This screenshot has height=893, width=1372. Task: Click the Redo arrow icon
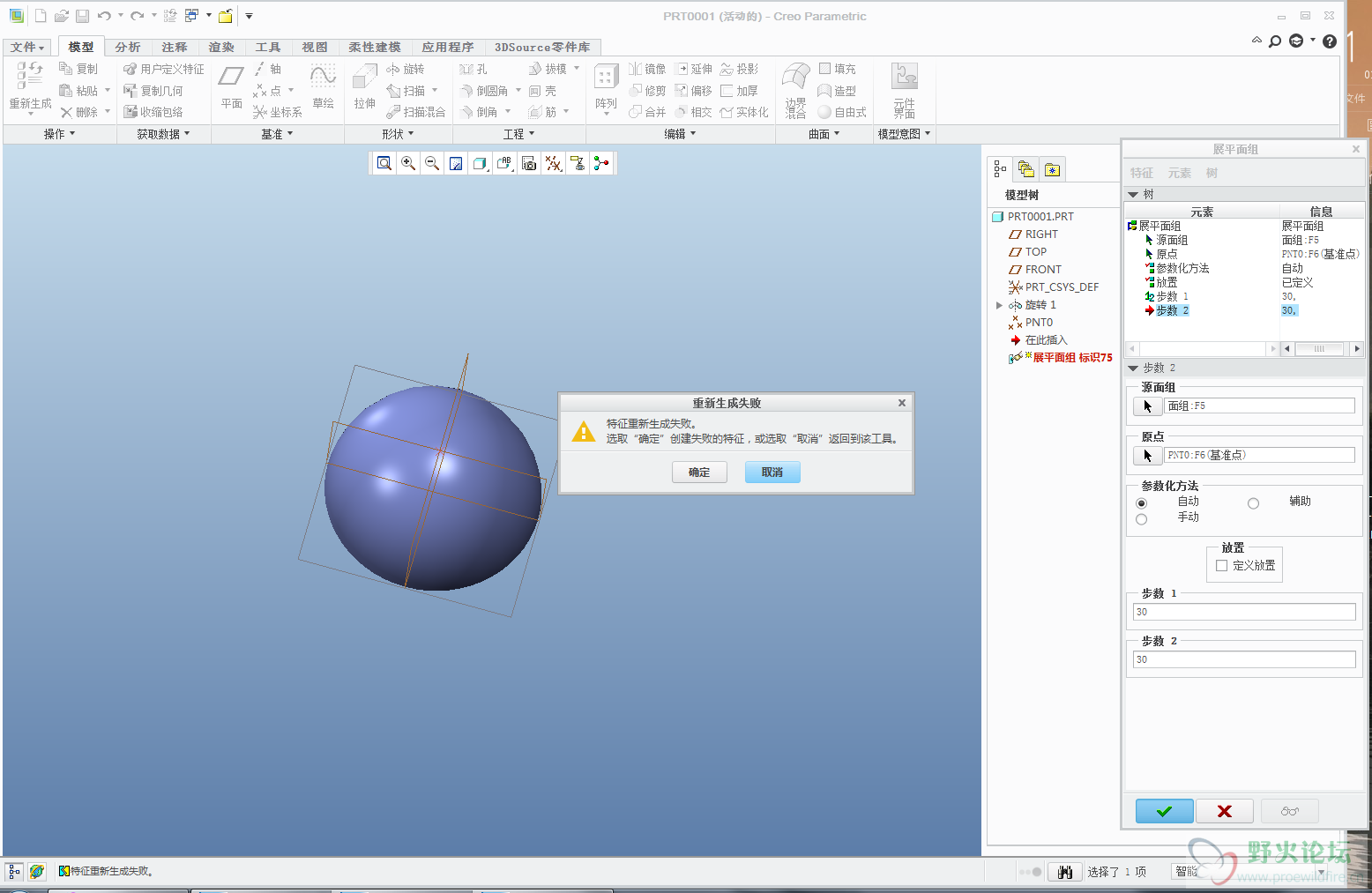pos(137,16)
